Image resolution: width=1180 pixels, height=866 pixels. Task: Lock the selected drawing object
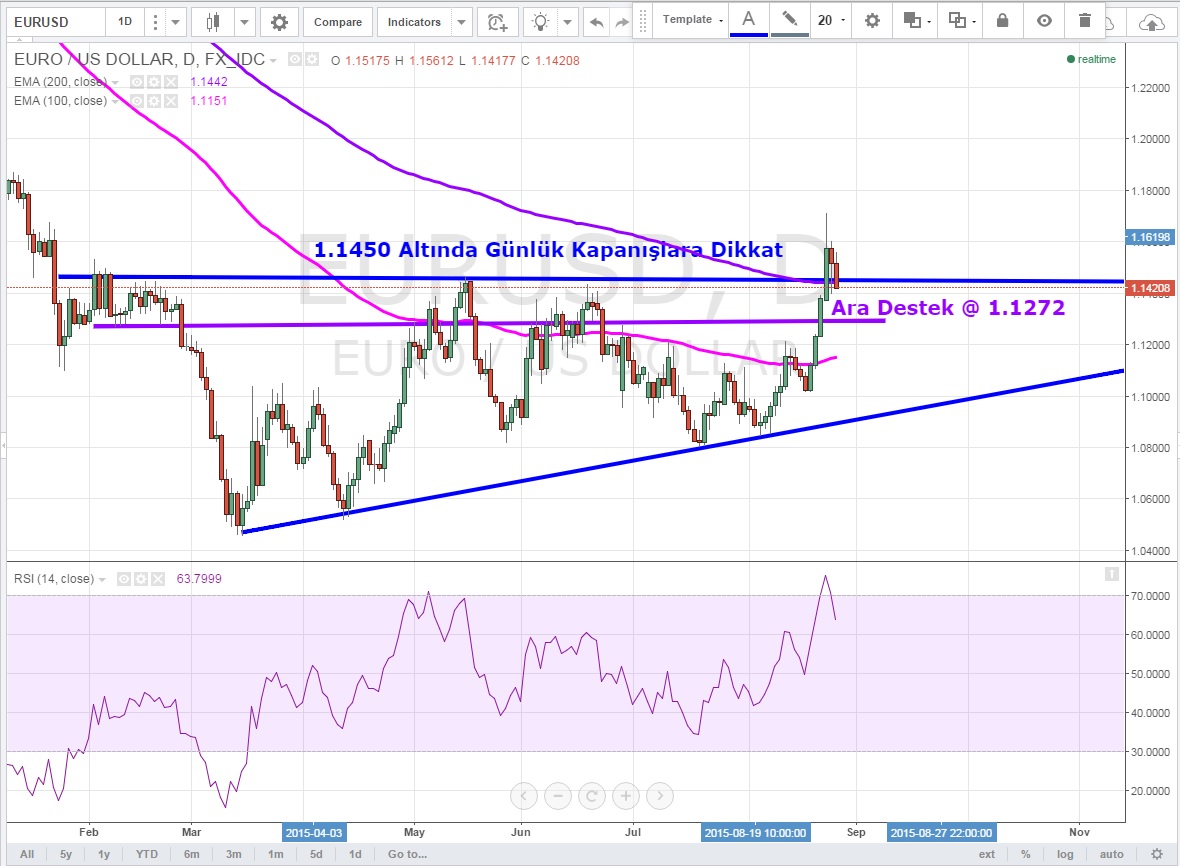(1002, 20)
